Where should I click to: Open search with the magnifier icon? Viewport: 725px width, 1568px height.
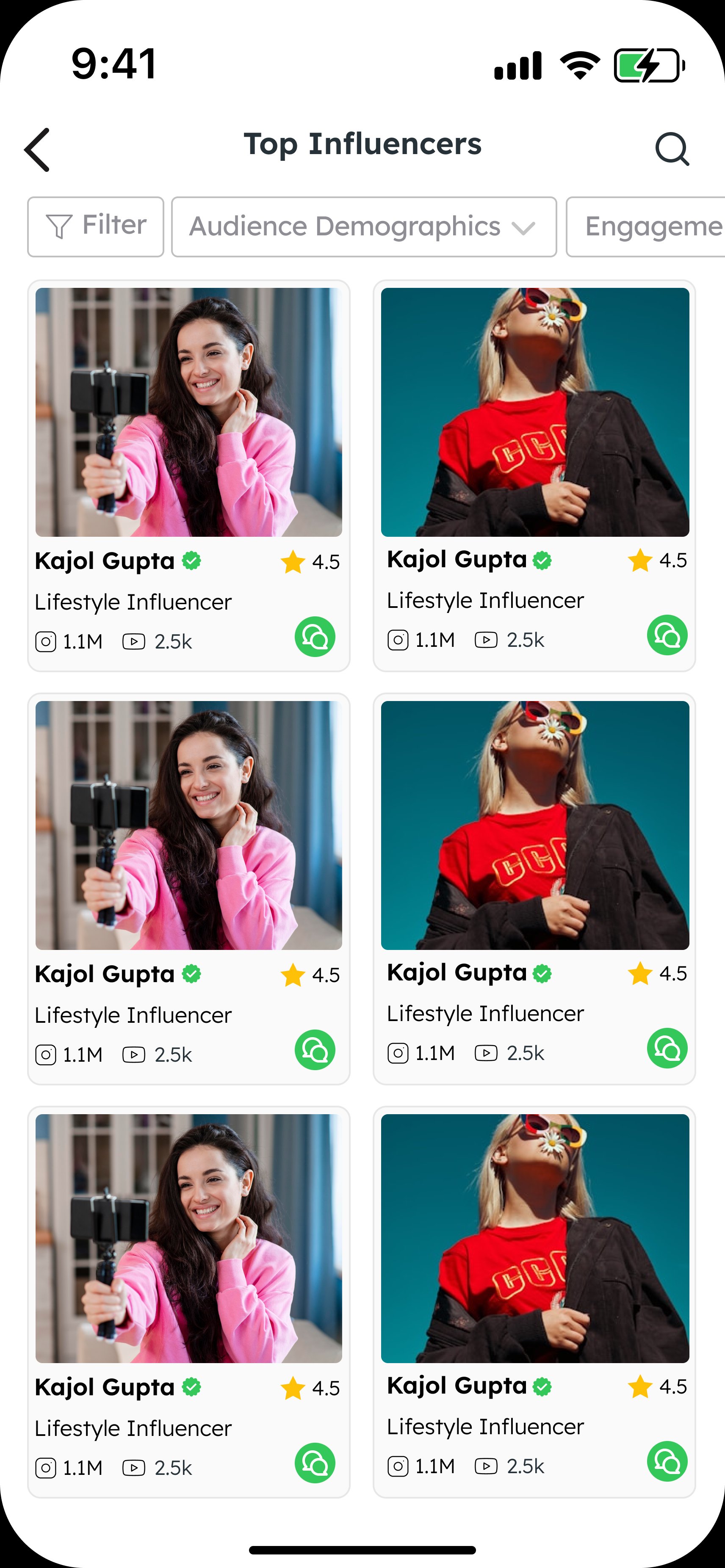point(672,149)
